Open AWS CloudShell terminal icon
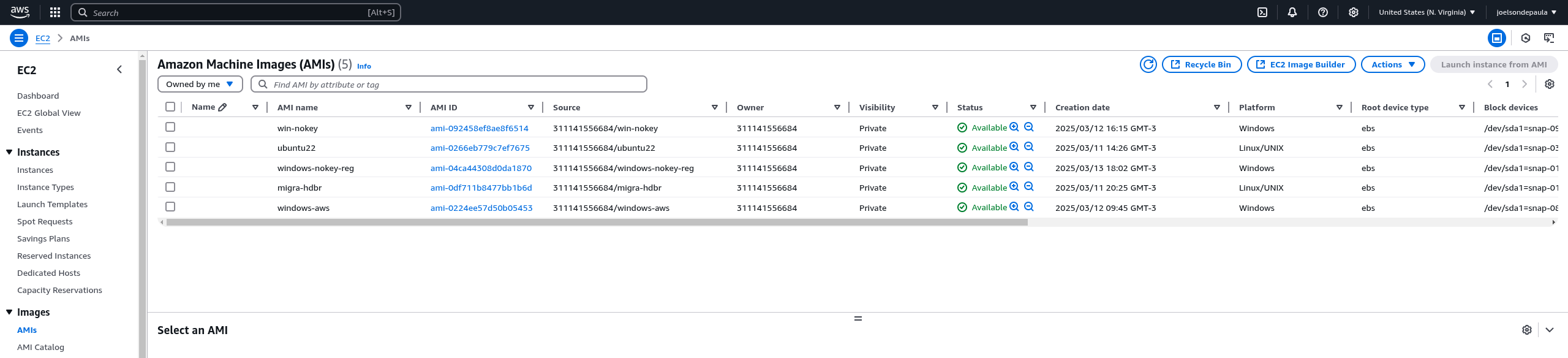 tap(1262, 12)
